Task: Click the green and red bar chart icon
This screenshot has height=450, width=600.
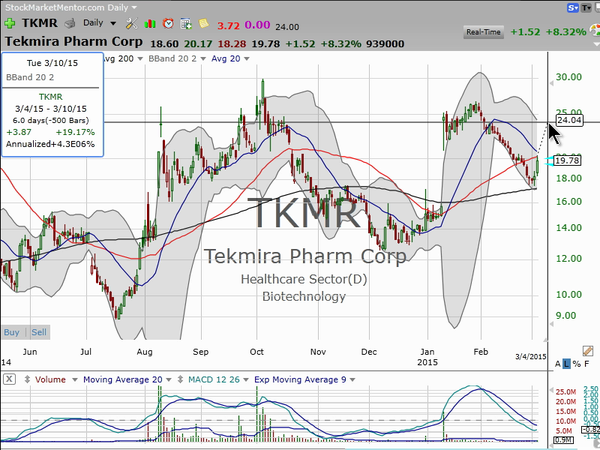Action: click(150, 24)
